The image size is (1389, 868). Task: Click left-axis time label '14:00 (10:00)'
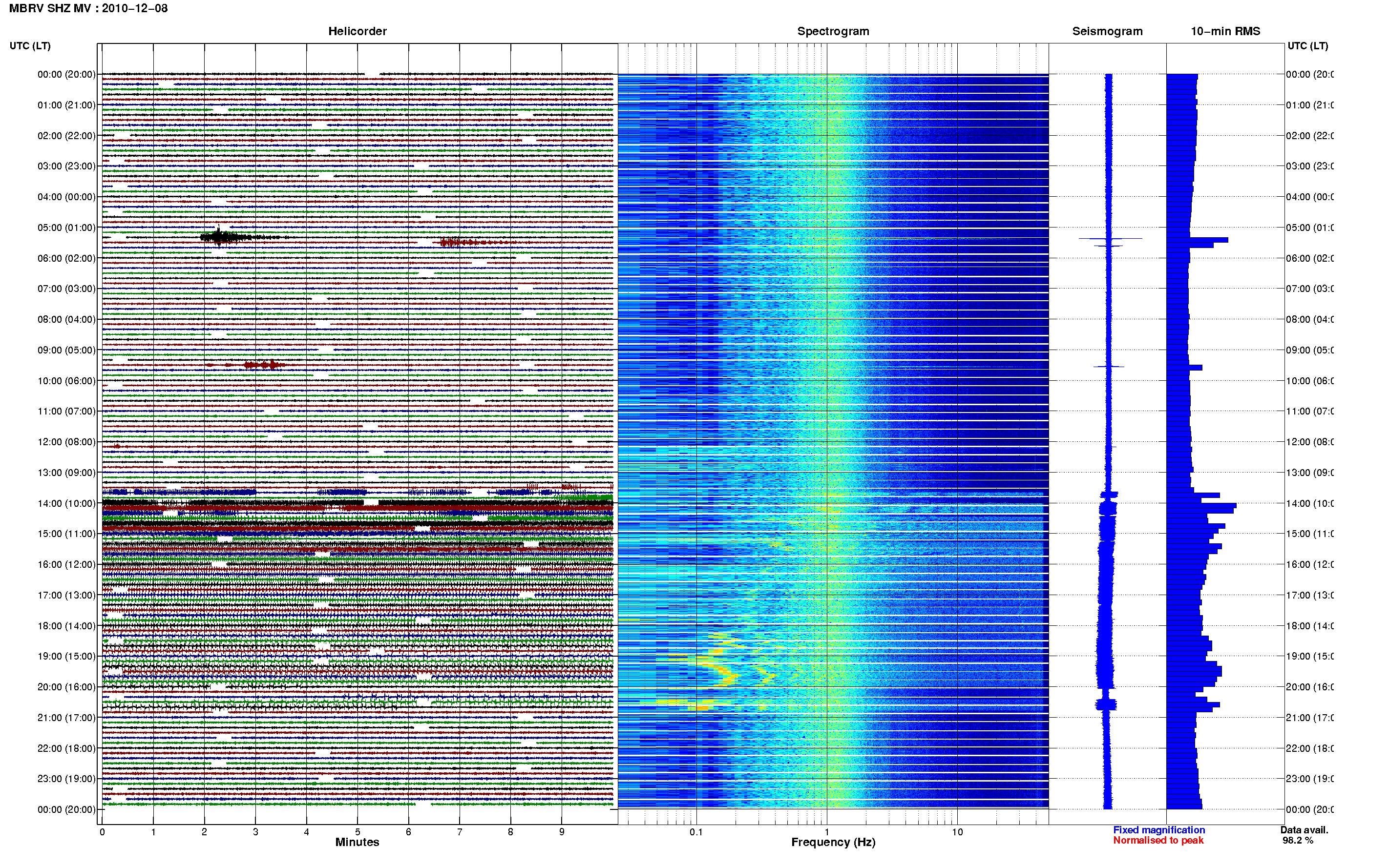coord(66,503)
